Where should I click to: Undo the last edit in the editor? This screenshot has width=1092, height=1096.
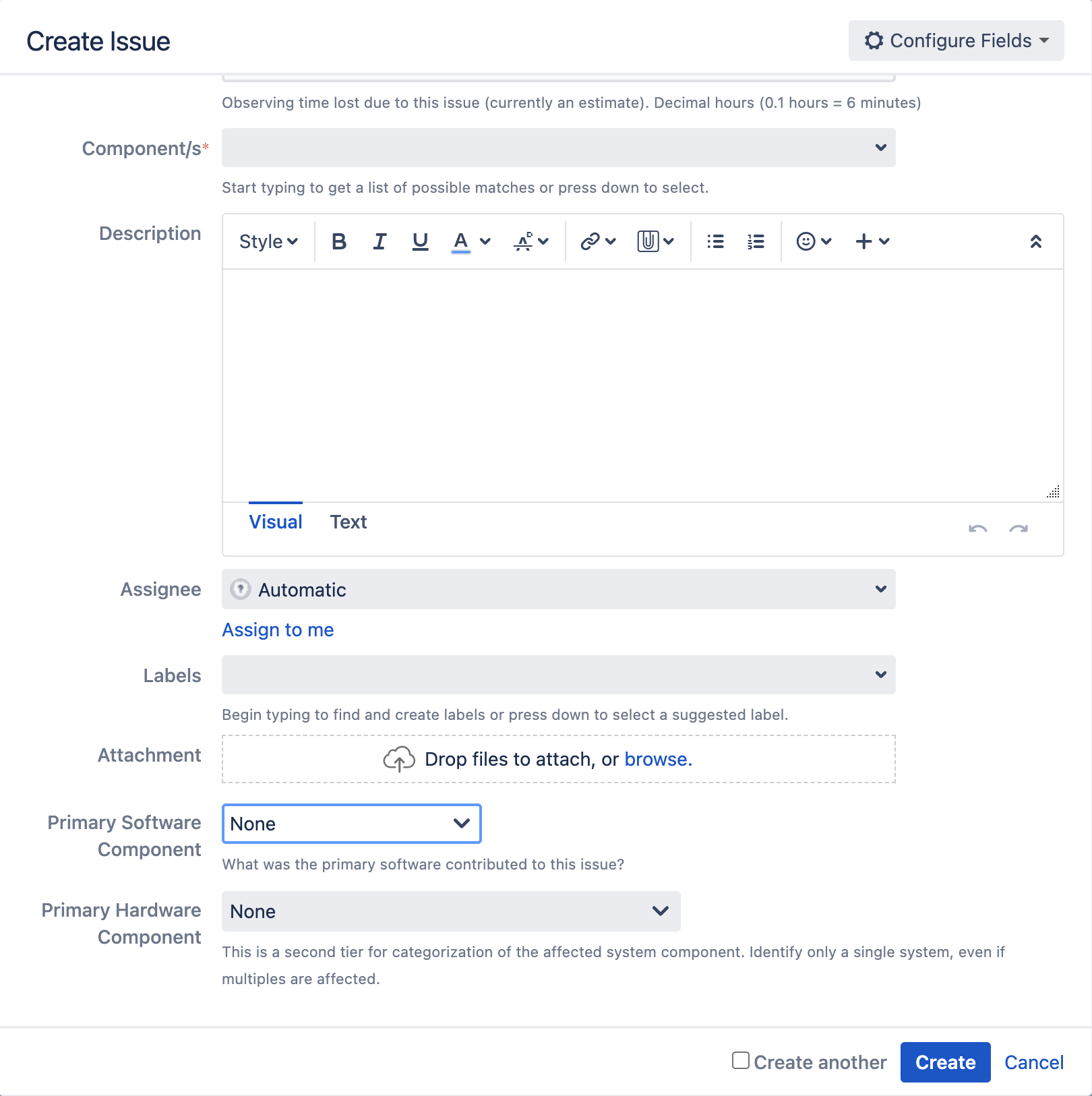[x=977, y=530]
